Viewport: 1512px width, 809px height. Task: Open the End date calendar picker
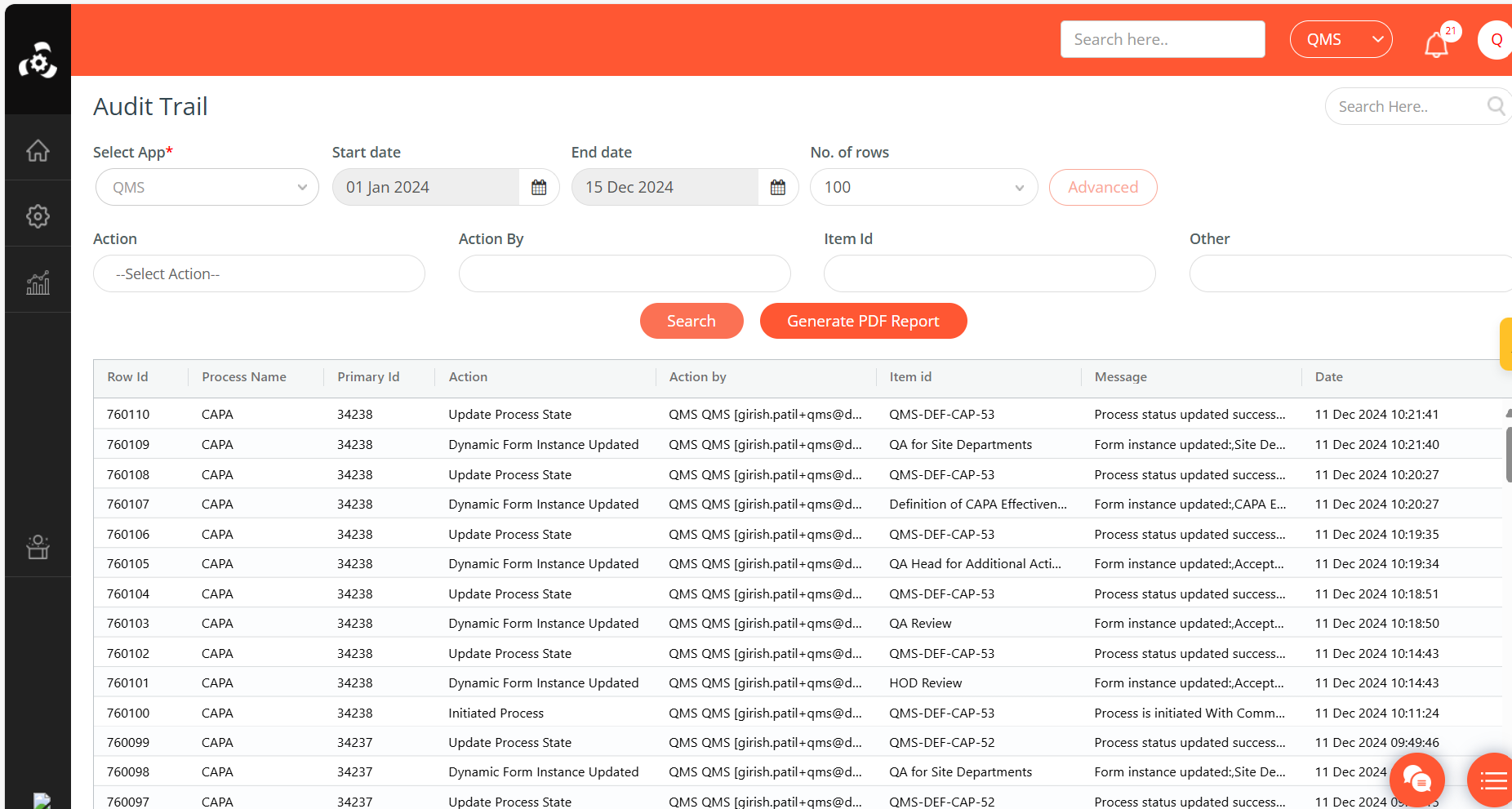(x=778, y=188)
